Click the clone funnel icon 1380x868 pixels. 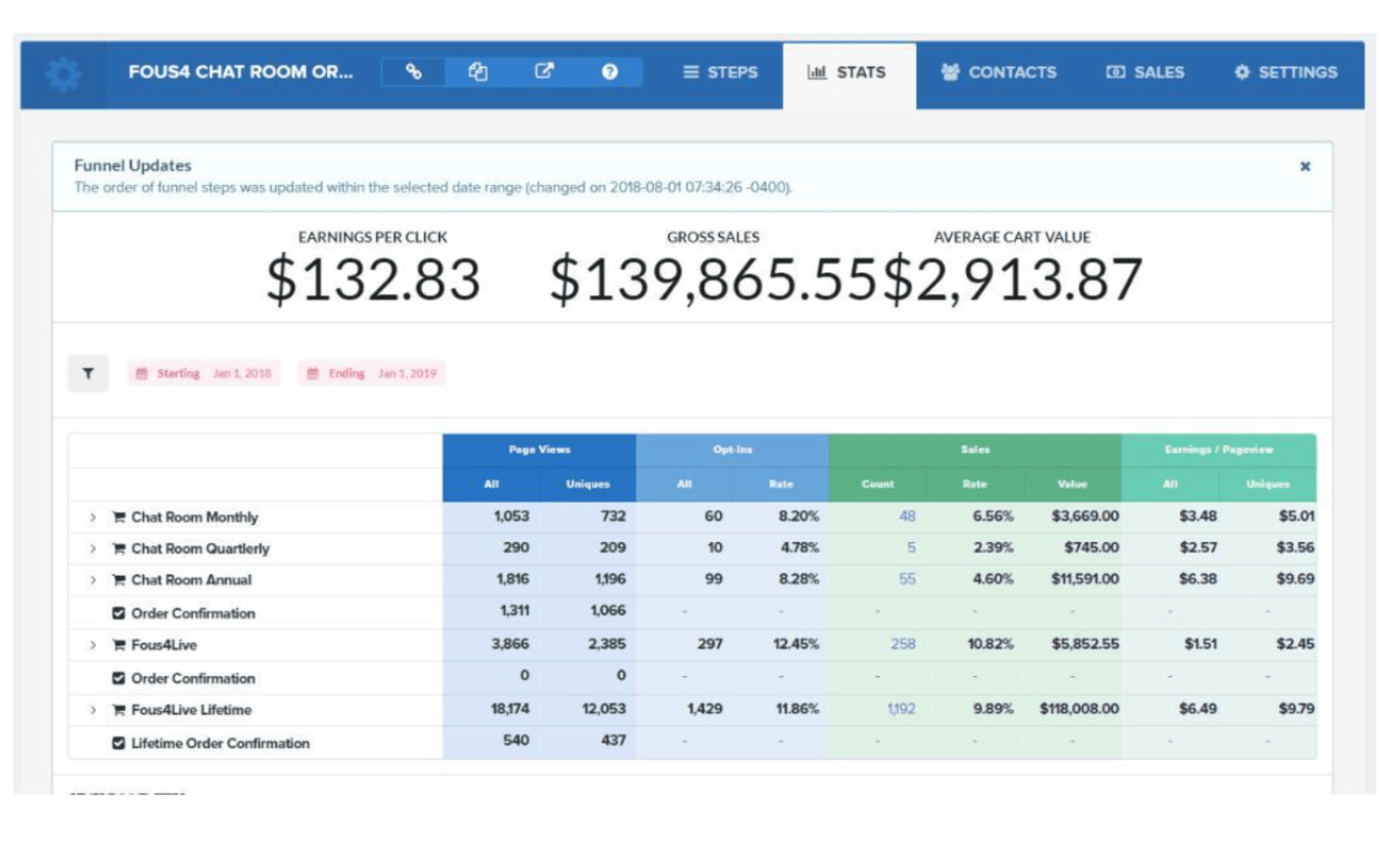478,72
